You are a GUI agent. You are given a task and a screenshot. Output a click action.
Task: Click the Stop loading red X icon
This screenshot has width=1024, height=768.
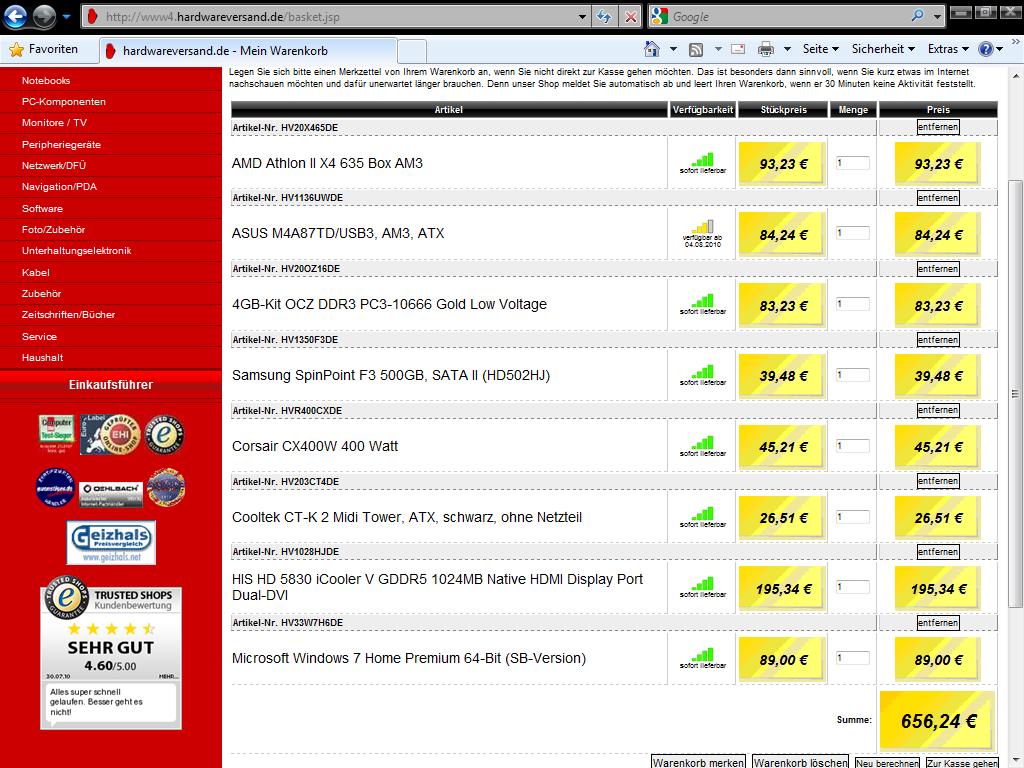[x=630, y=17]
